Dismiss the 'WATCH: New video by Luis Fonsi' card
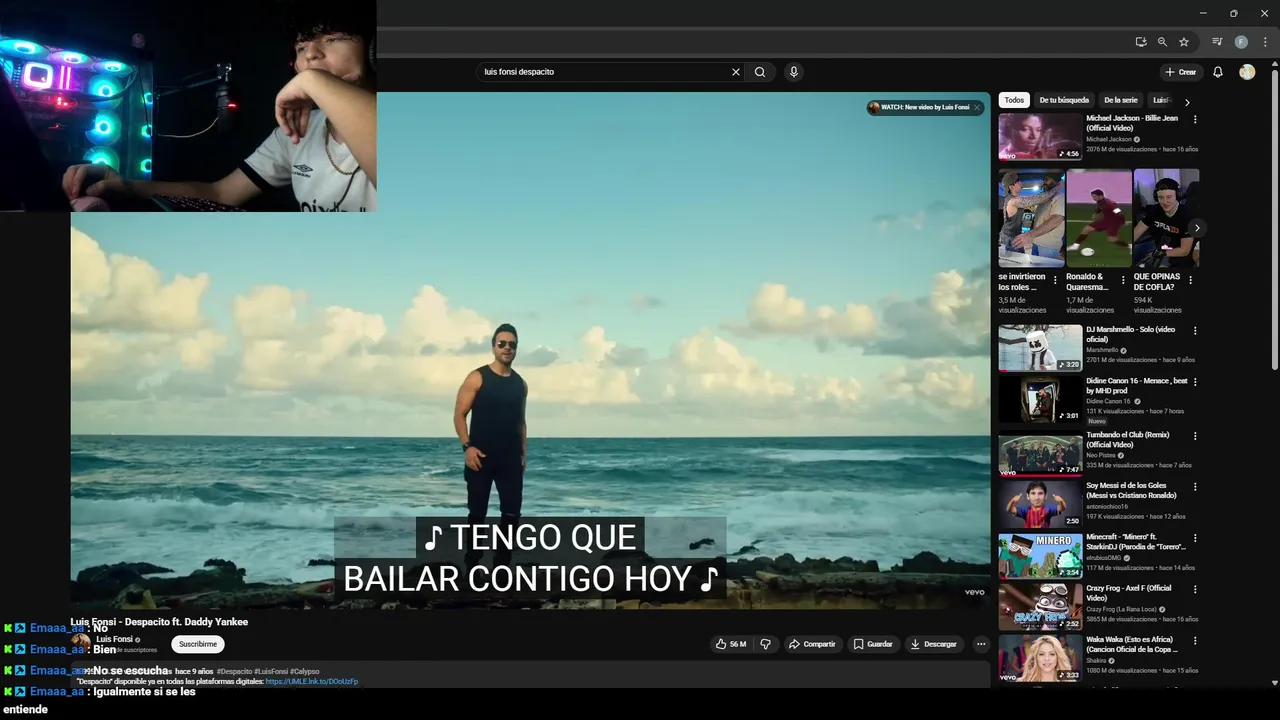 click(x=977, y=107)
